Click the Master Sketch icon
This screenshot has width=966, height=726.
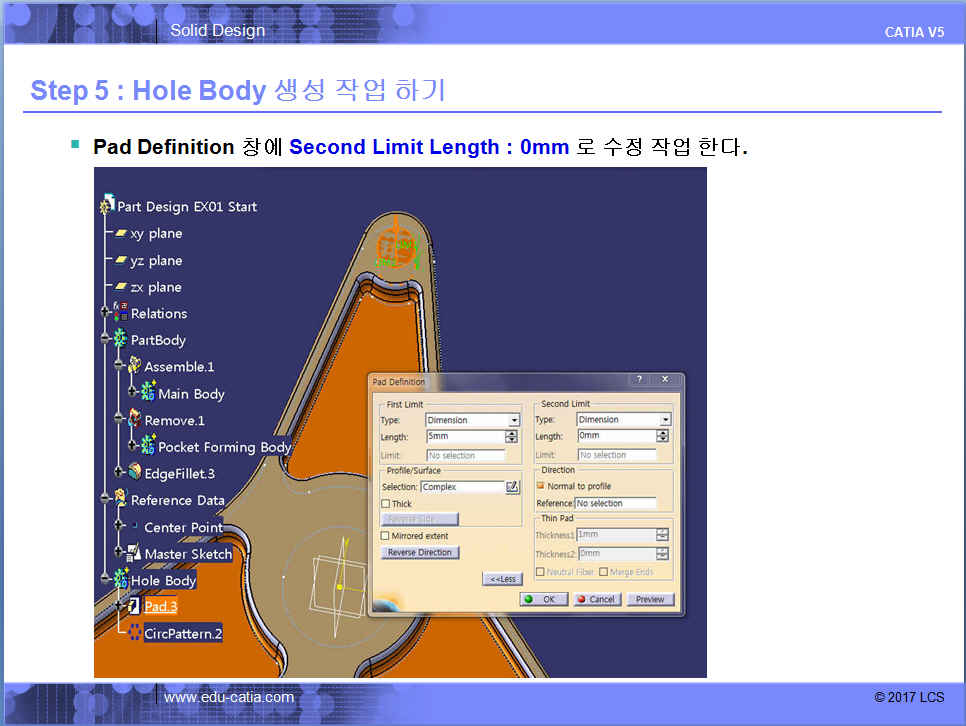[133, 553]
